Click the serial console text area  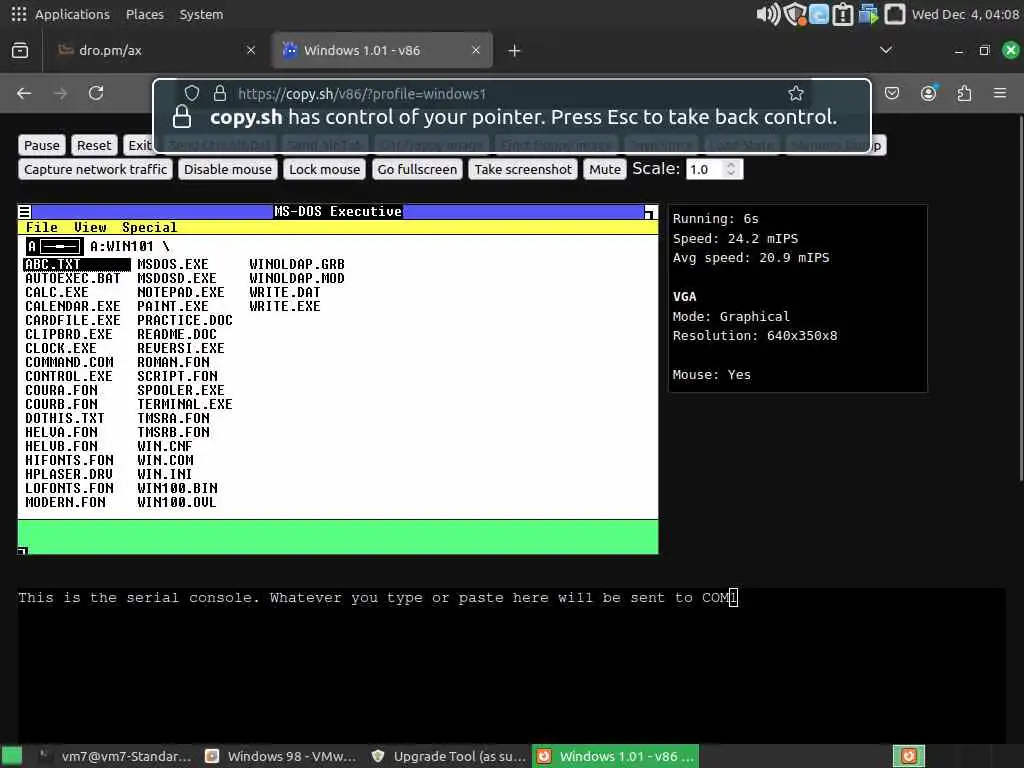(x=511, y=663)
